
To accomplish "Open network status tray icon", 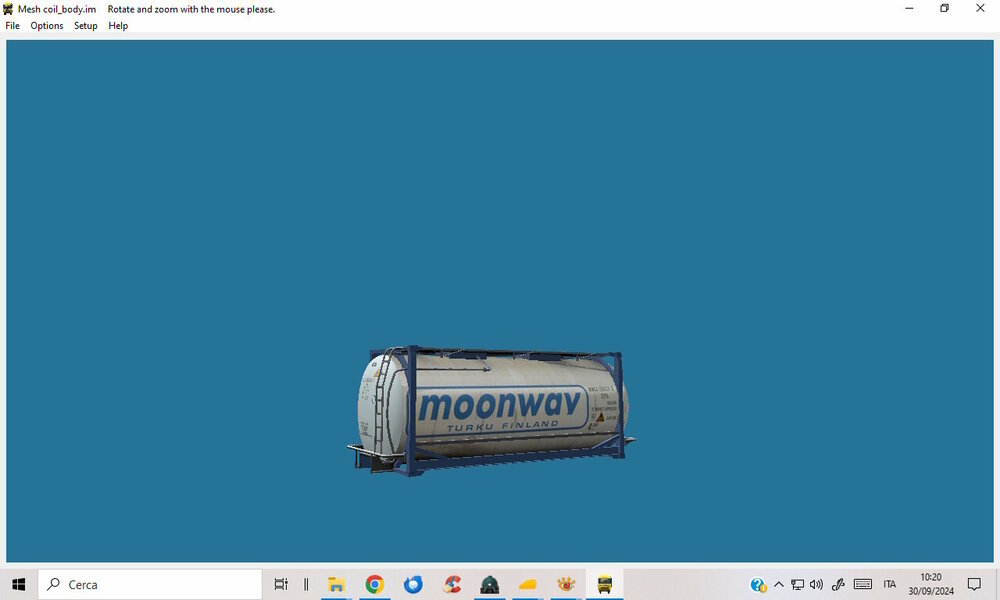I will point(797,584).
